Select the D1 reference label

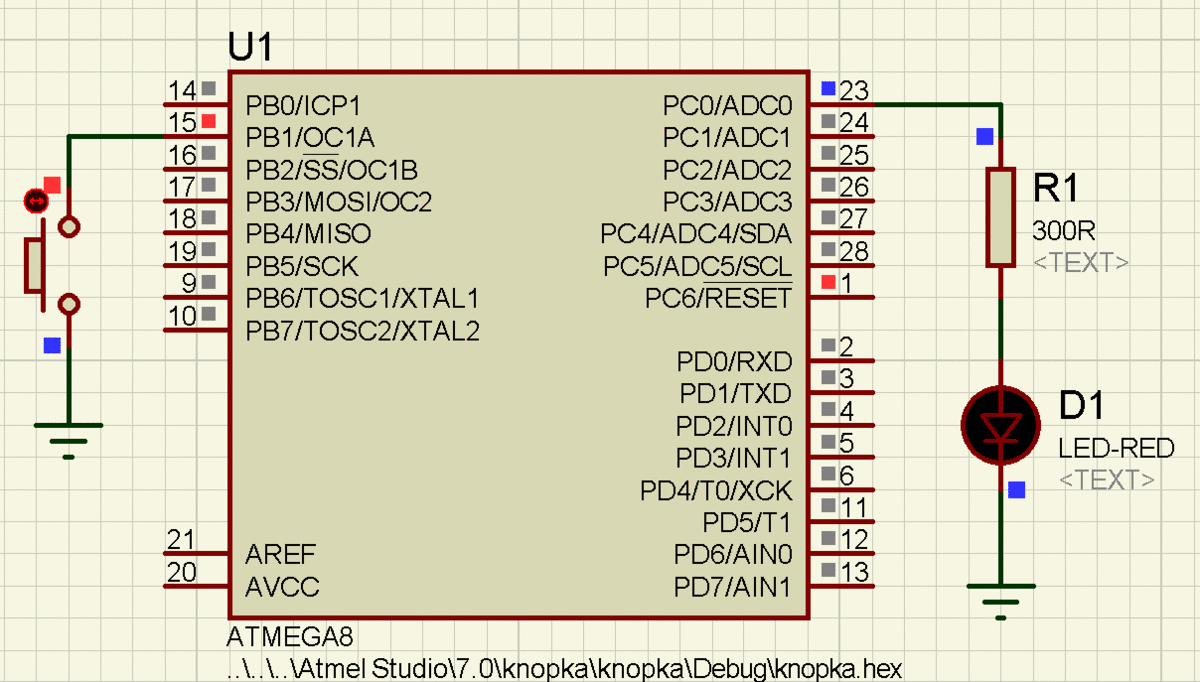[x=1082, y=407]
